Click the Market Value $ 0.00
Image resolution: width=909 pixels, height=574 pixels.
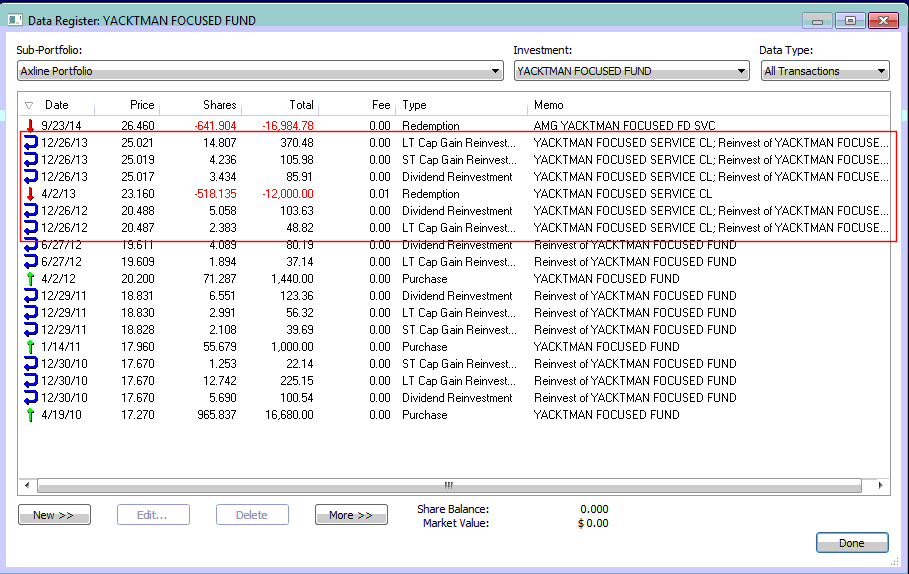tap(593, 524)
